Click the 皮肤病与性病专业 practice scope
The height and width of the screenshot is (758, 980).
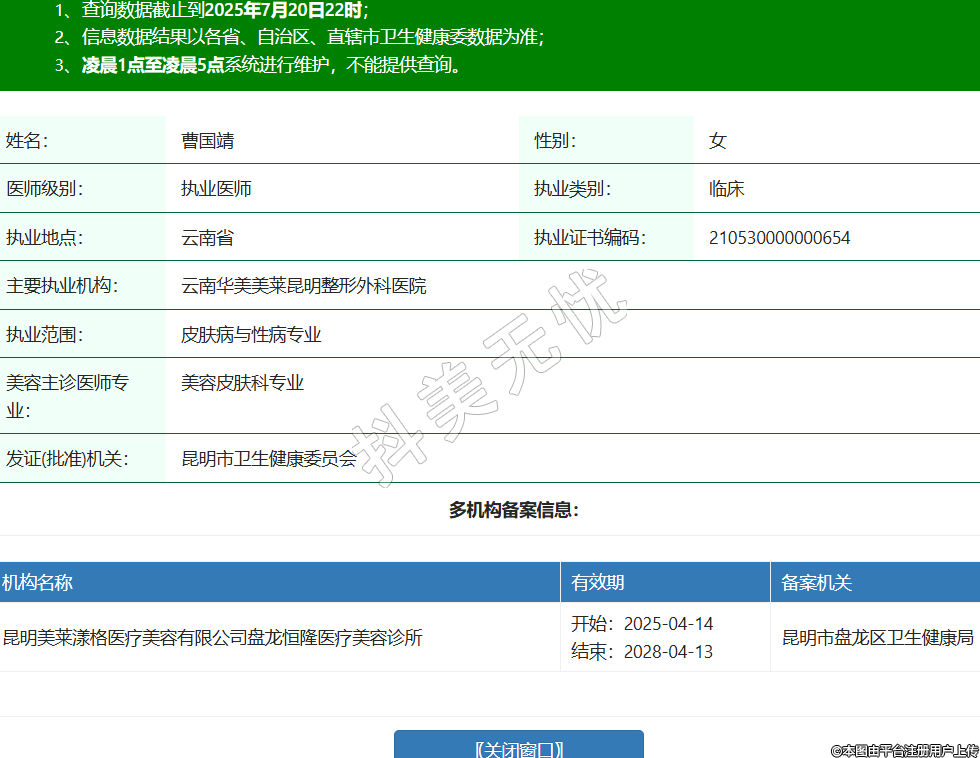(x=251, y=335)
